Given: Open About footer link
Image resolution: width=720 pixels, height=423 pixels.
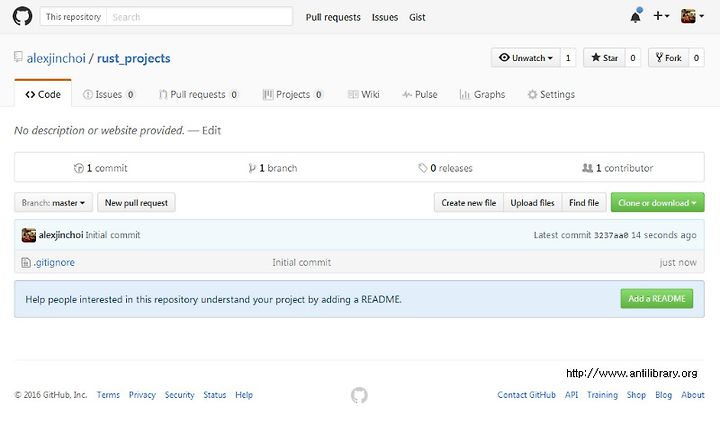Looking at the screenshot, I should pyautogui.click(x=692, y=395).
